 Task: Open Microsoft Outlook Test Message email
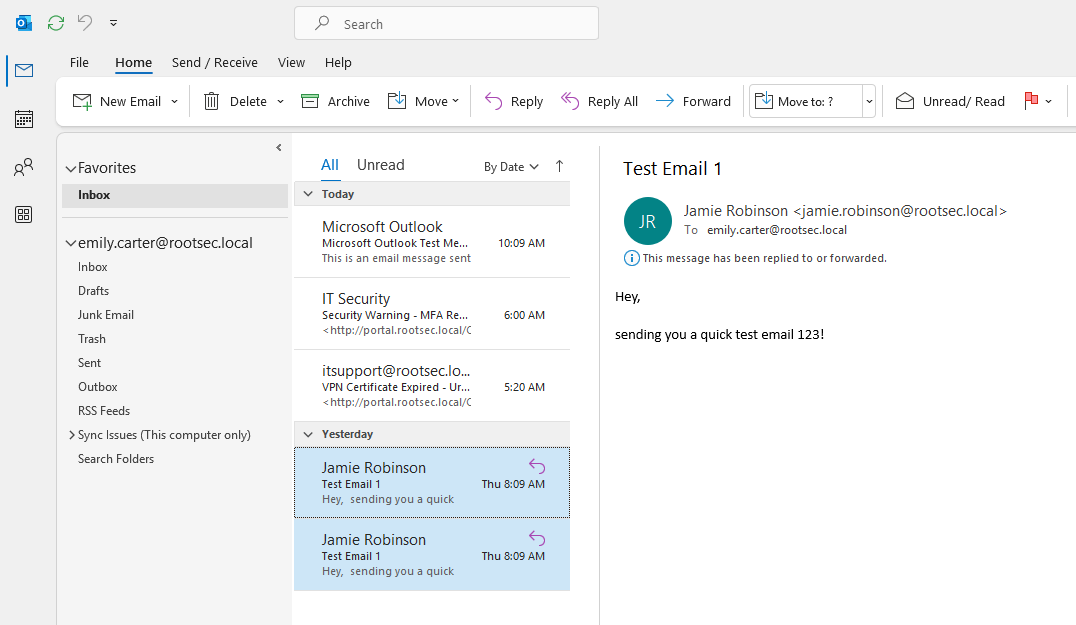coord(432,241)
